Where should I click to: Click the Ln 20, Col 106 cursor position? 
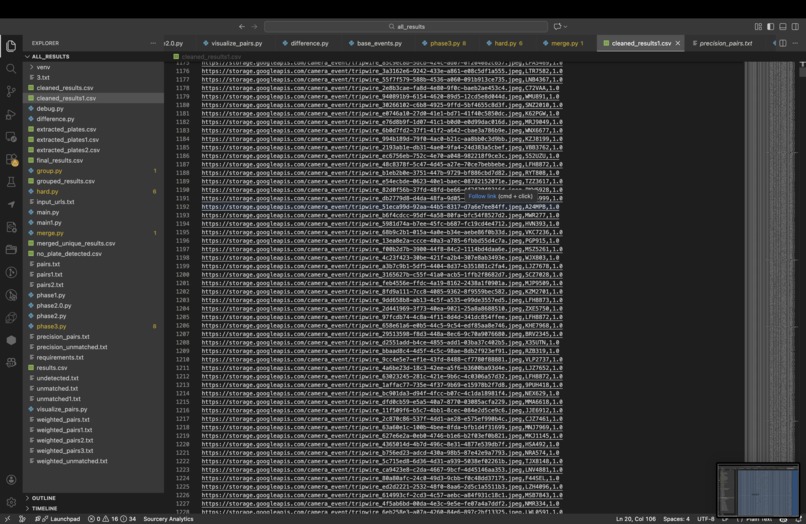[636, 519]
